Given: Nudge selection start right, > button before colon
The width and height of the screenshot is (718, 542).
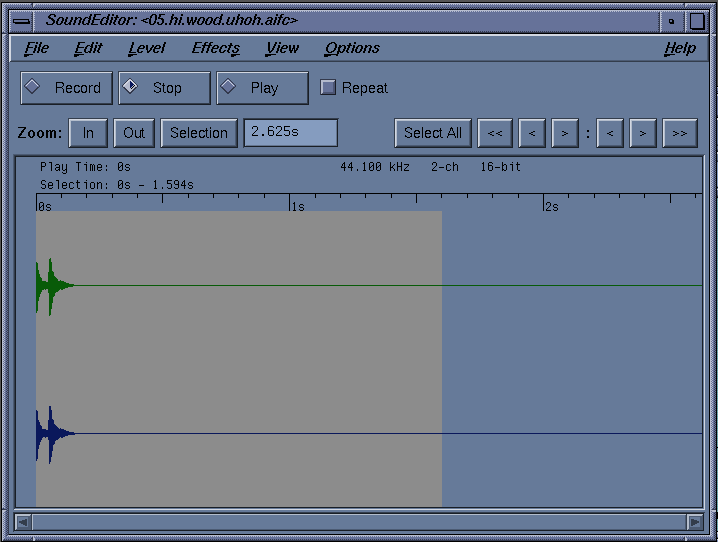Looking at the screenshot, I should pyautogui.click(x=565, y=133).
